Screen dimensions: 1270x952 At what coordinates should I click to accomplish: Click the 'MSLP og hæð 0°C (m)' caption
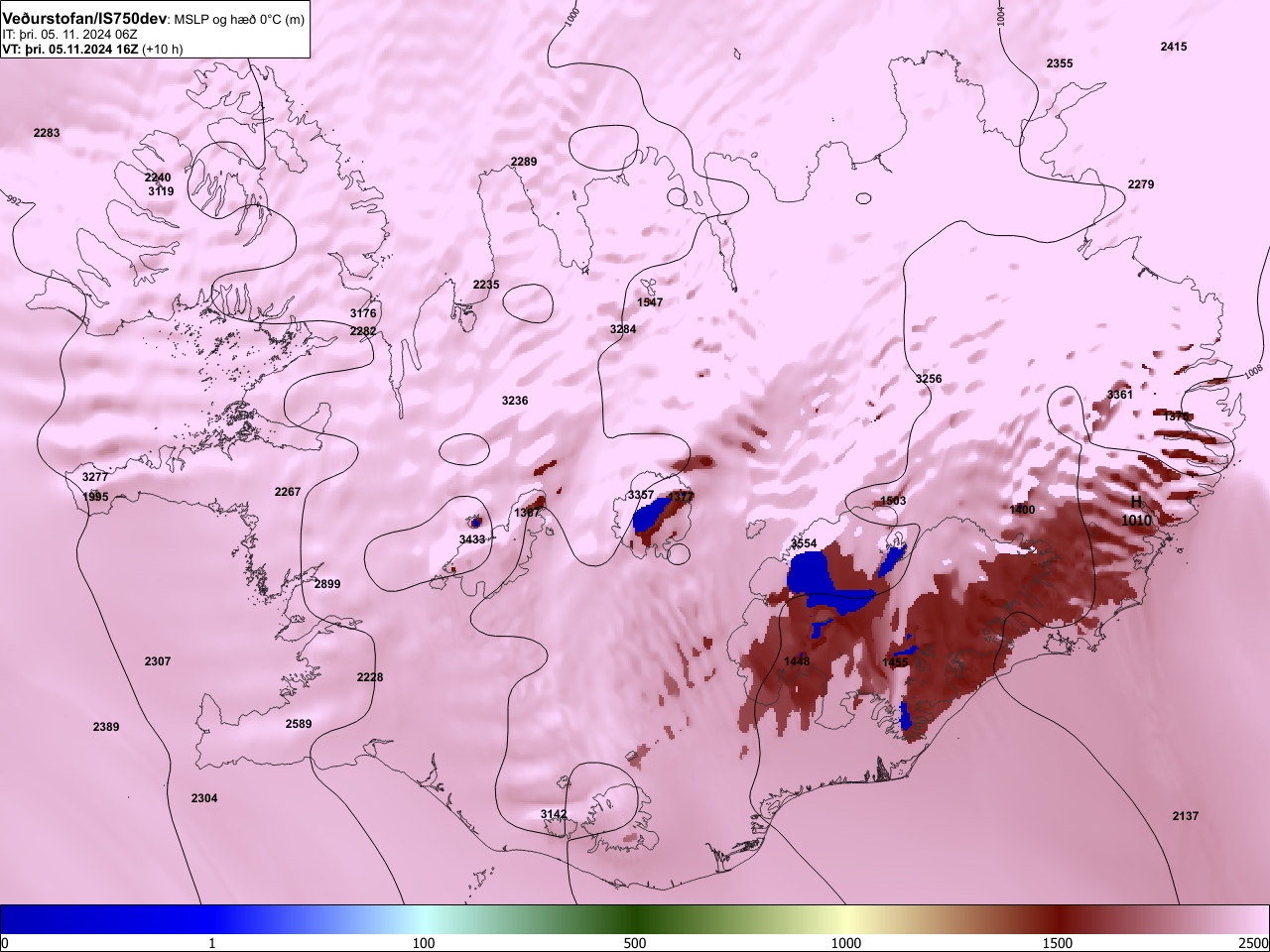pos(239,20)
